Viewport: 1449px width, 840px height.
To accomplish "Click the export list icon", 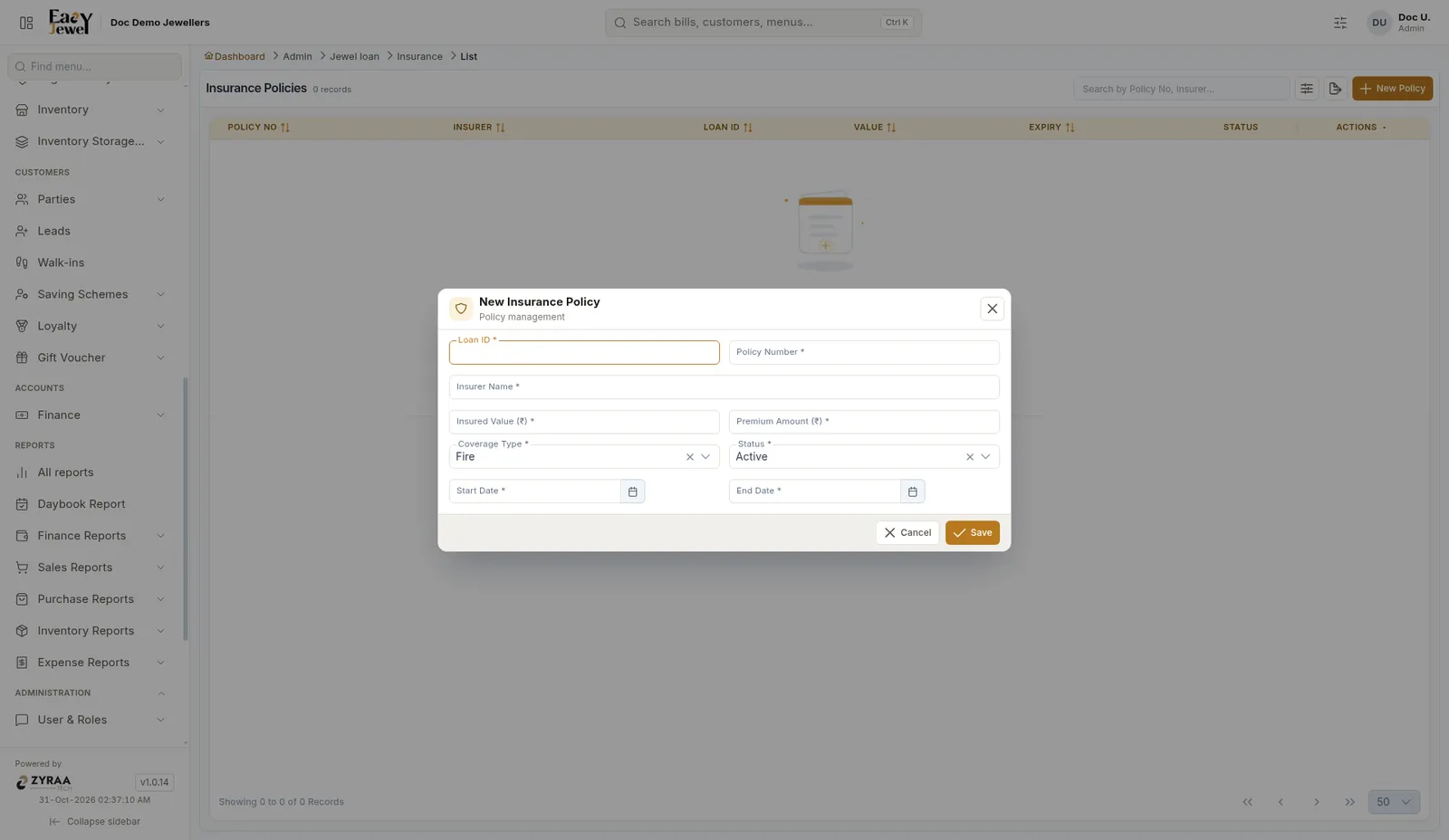I will (1335, 89).
